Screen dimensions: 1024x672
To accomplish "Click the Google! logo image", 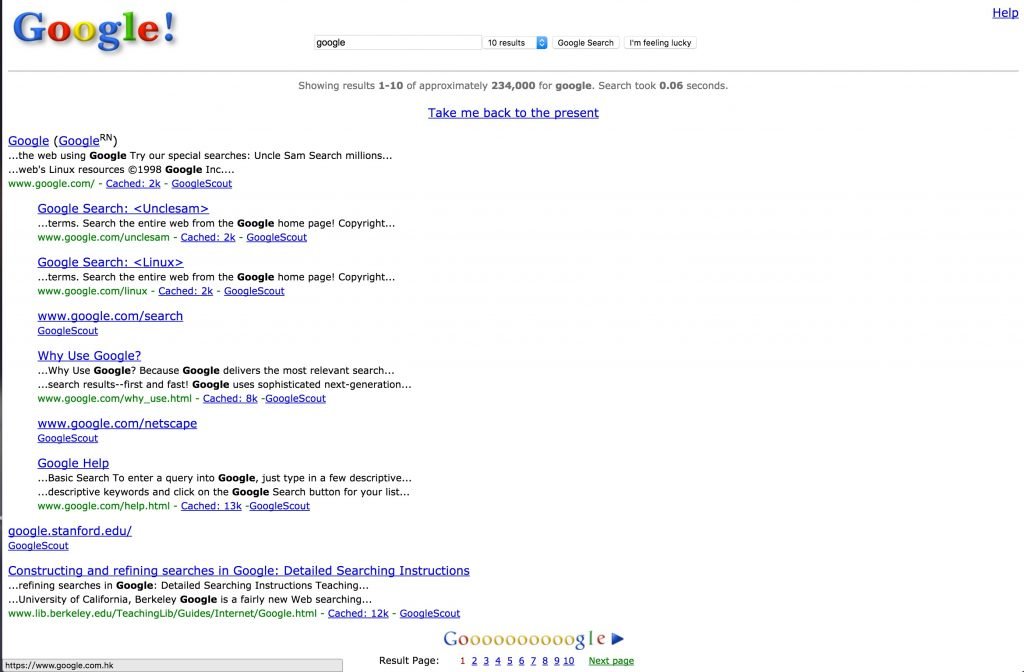I will coord(95,29).
